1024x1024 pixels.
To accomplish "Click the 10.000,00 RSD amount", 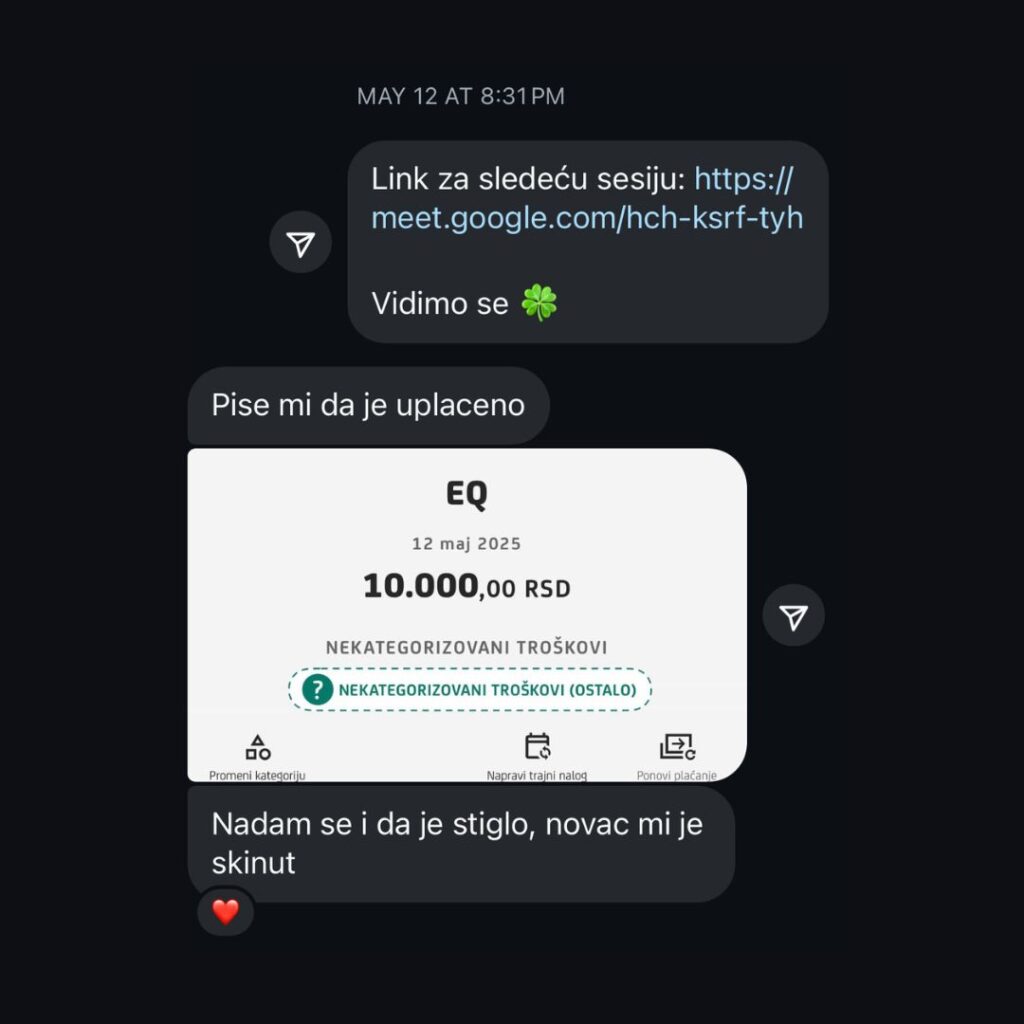I will [x=466, y=587].
